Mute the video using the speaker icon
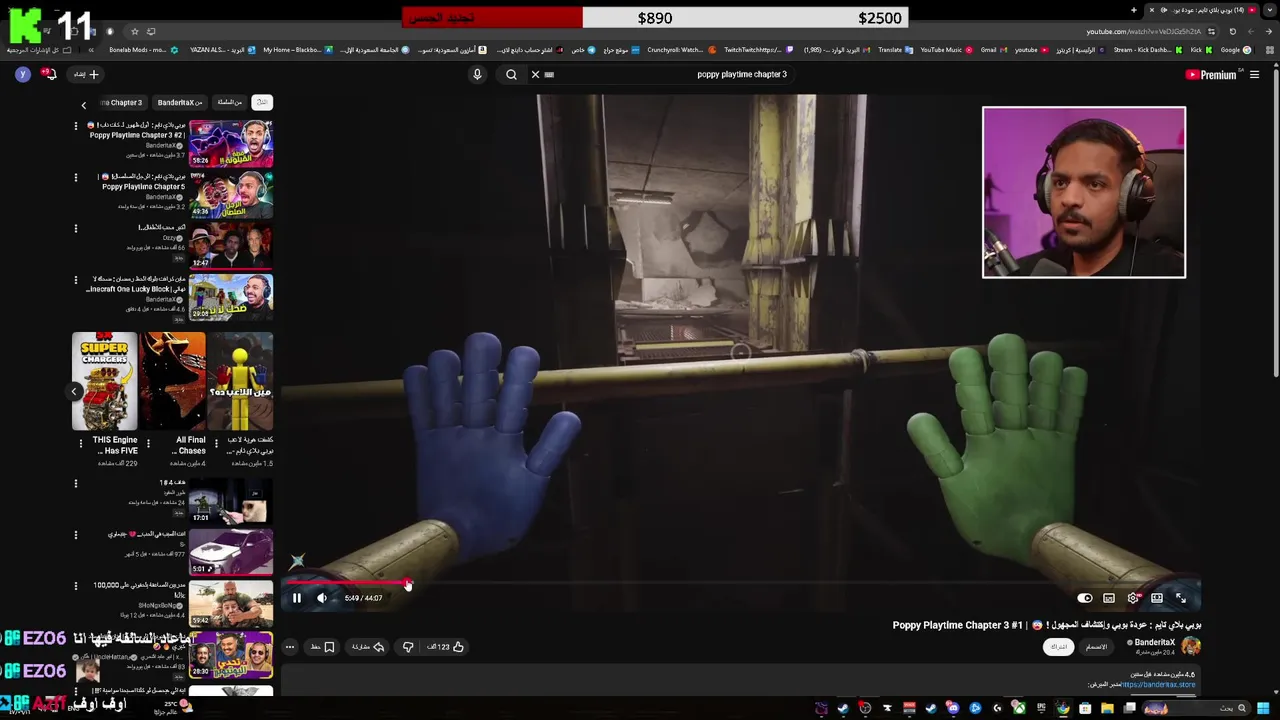The height and width of the screenshot is (720, 1280). pos(322,598)
